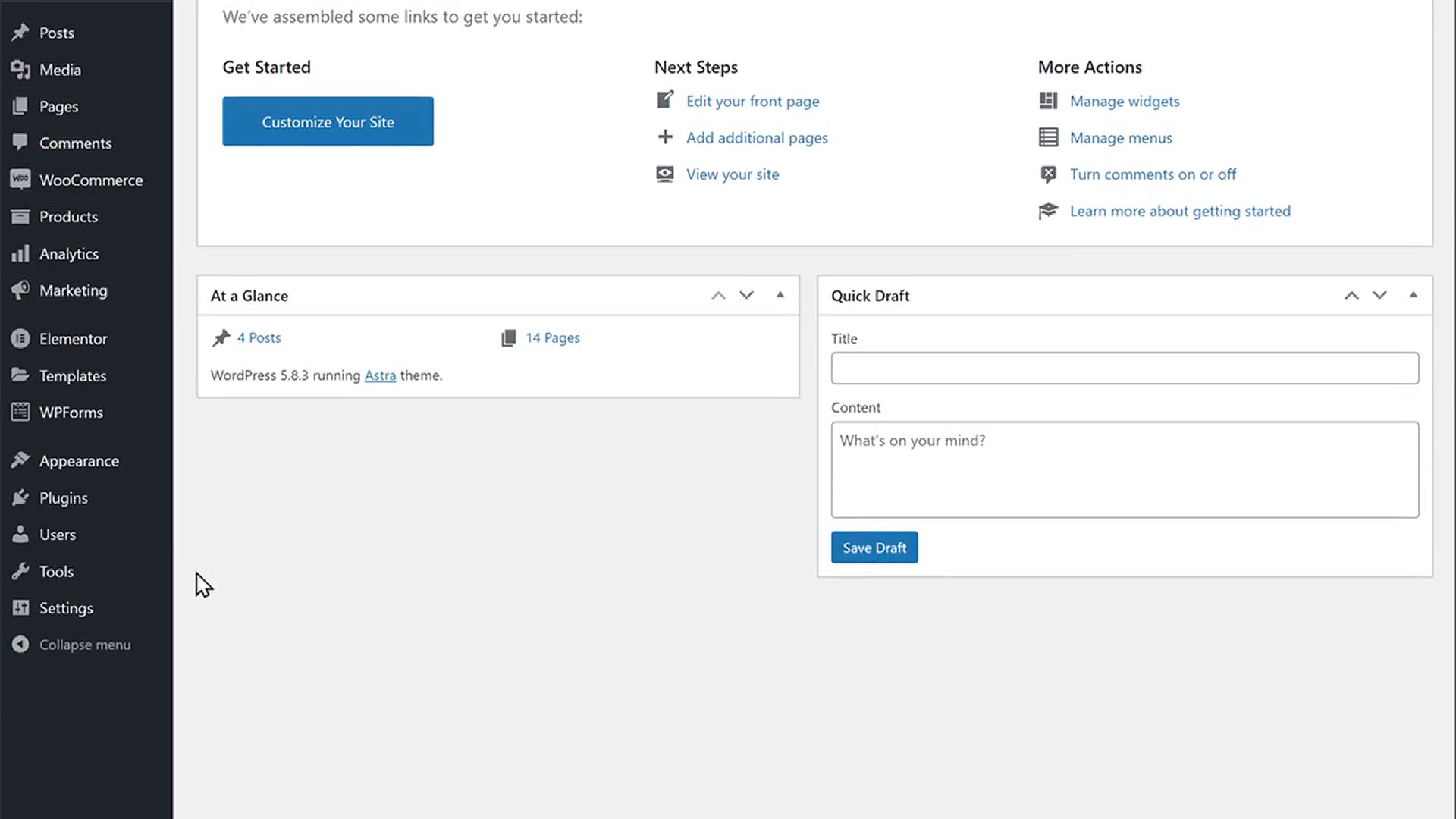The width and height of the screenshot is (1456, 819).
Task: Open the 14 Pages link
Action: (x=553, y=337)
